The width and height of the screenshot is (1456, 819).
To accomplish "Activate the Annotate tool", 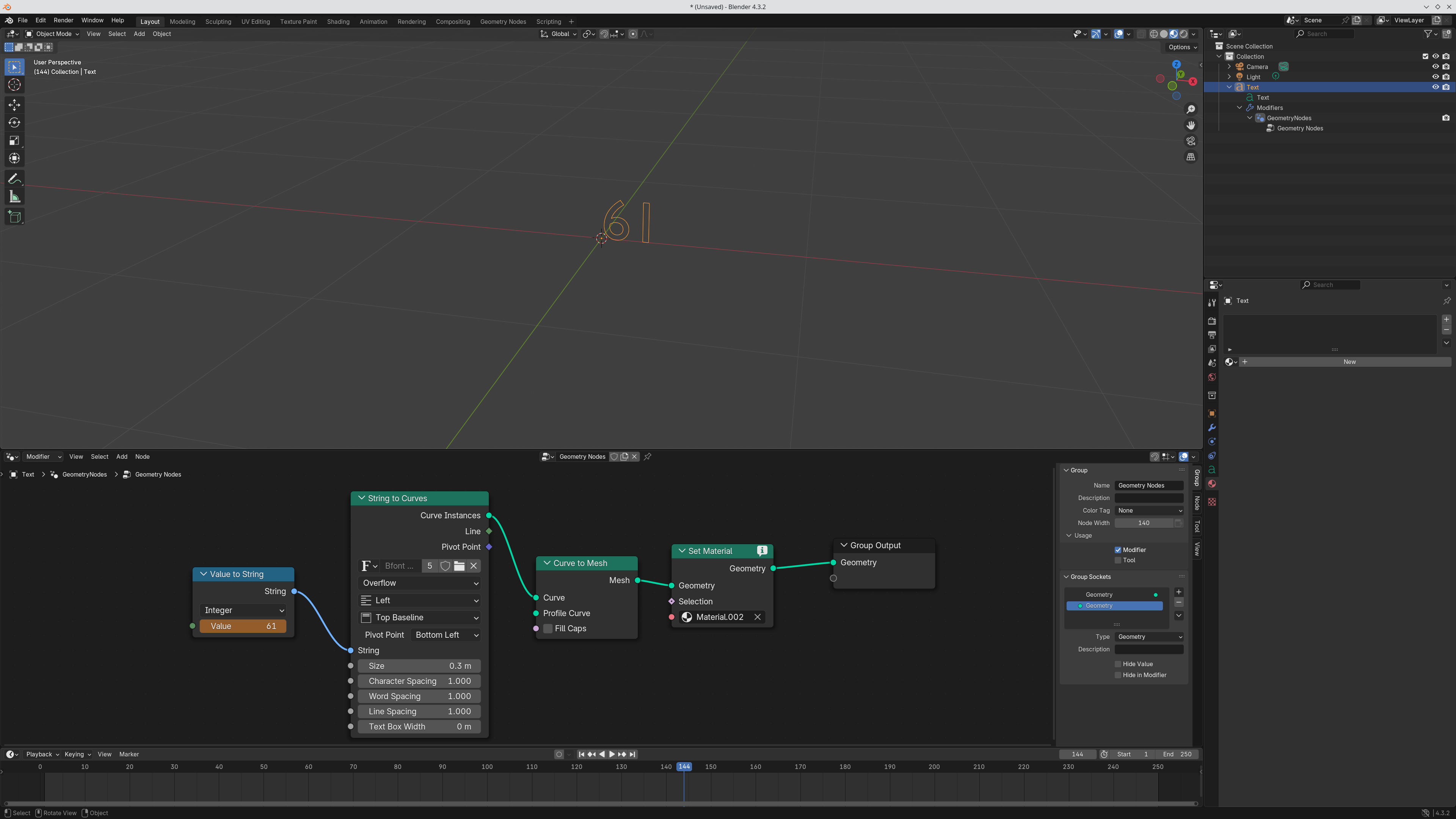I will coord(14,179).
